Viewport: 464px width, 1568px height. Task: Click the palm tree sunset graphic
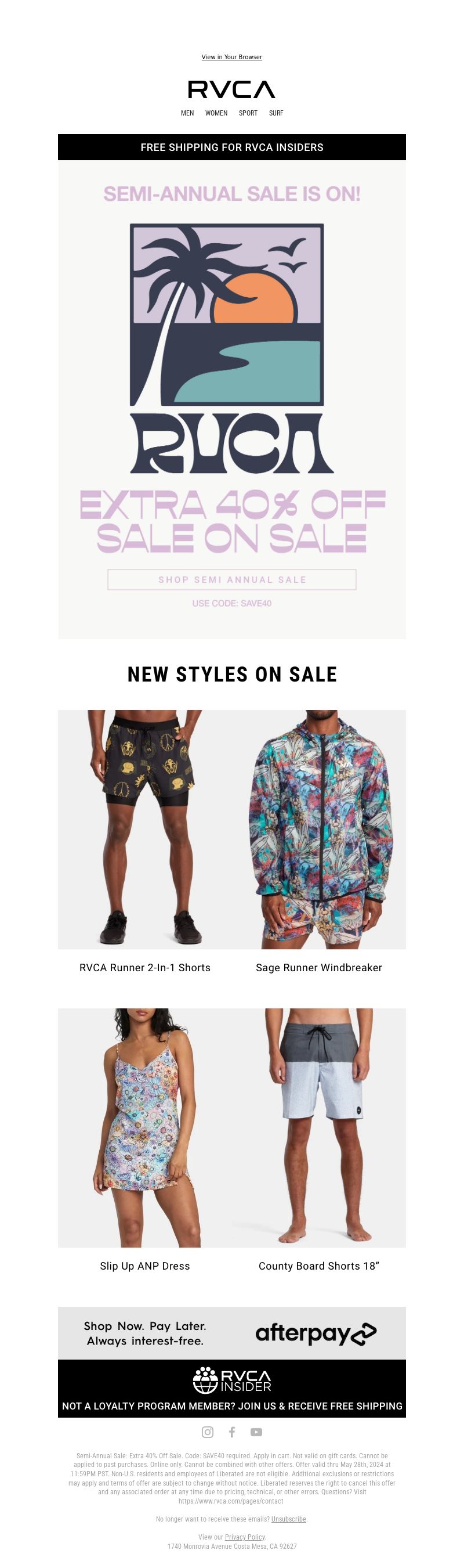(227, 315)
